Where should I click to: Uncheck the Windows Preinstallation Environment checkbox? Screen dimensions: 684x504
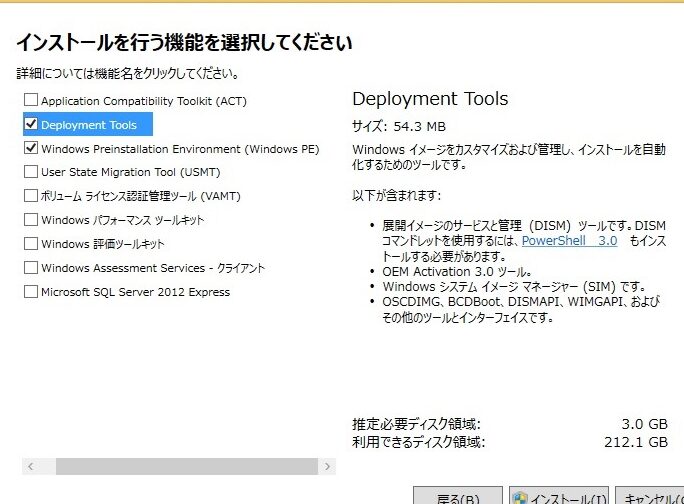tap(31, 149)
